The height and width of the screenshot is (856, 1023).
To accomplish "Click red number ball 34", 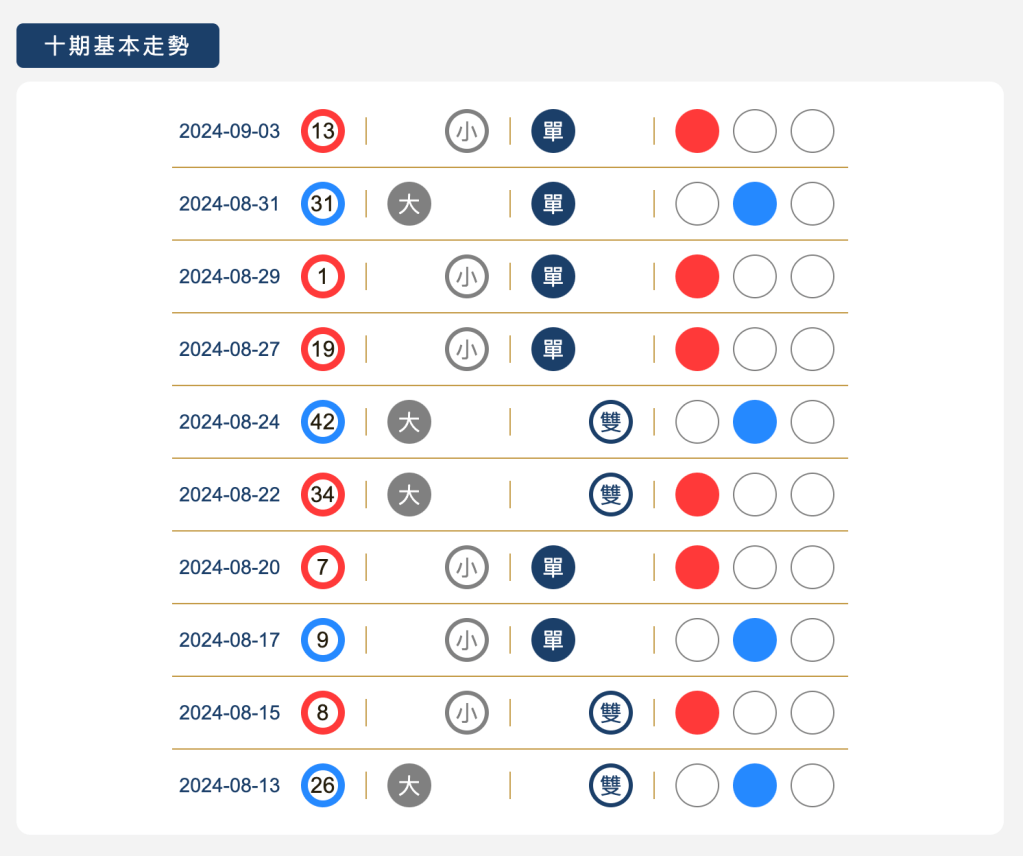I will point(323,495).
